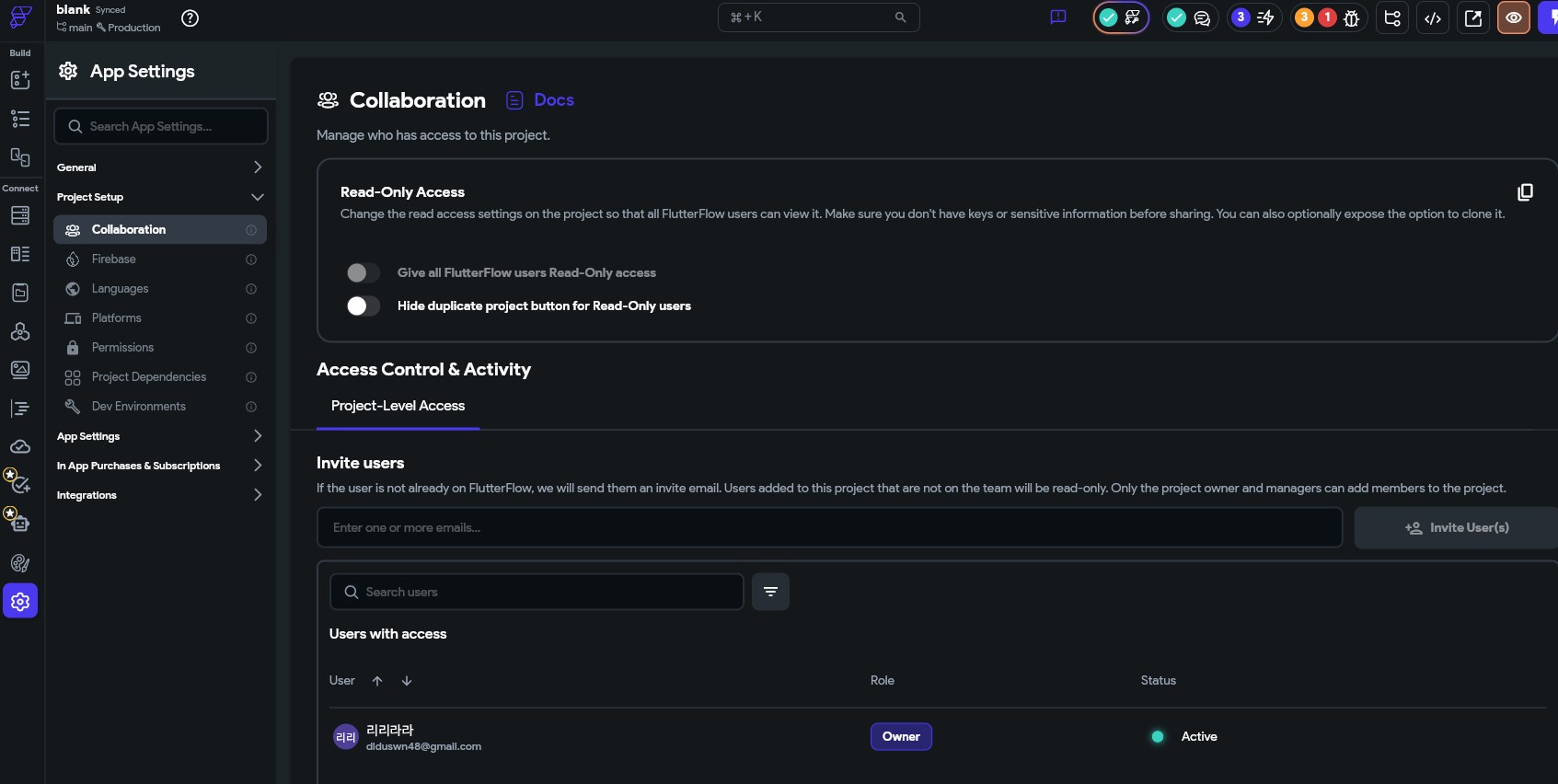Open Firebase settings
The image size is (1558, 784).
tap(160, 259)
